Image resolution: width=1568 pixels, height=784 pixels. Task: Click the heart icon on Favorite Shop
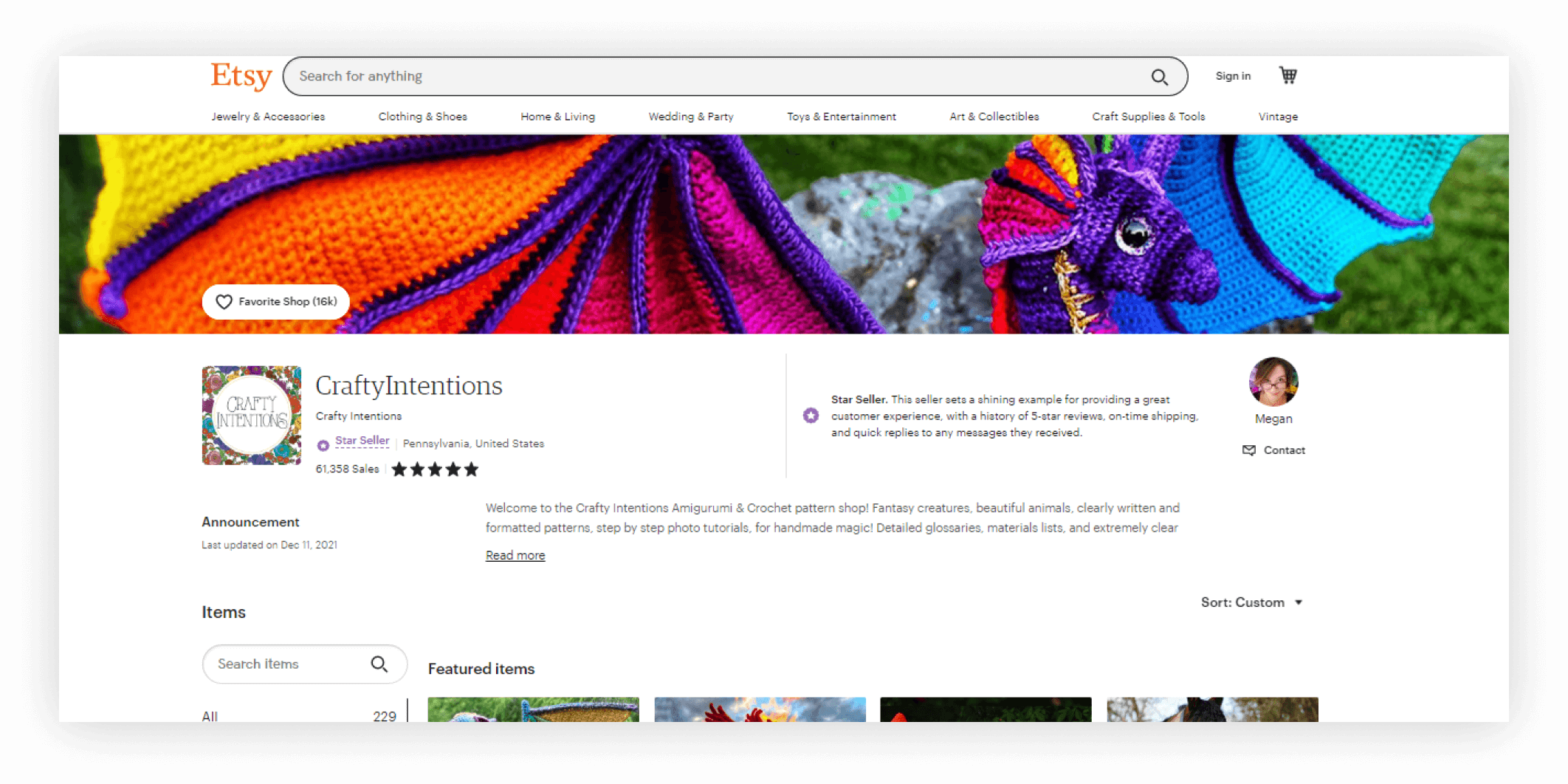click(x=224, y=302)
